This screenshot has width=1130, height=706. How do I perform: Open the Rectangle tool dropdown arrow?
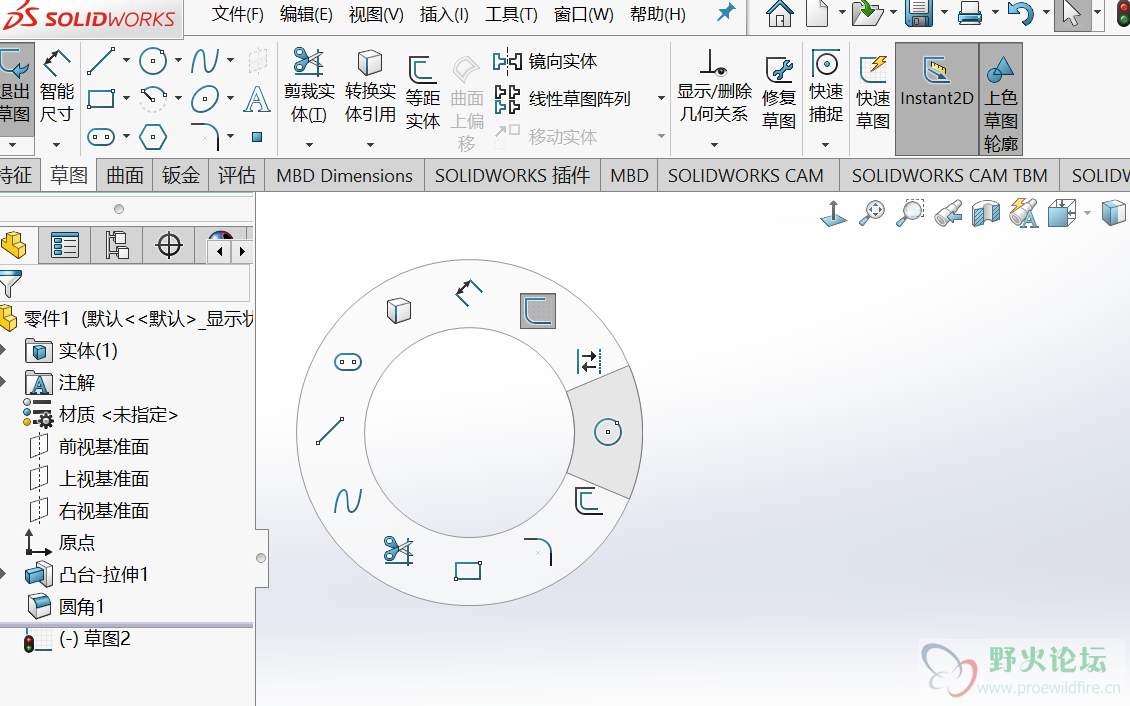126,98
